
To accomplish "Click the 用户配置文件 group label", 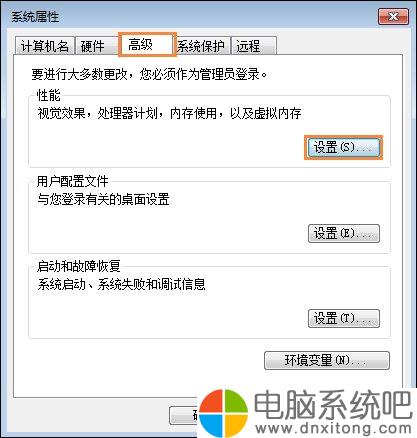I will point(73,182).
